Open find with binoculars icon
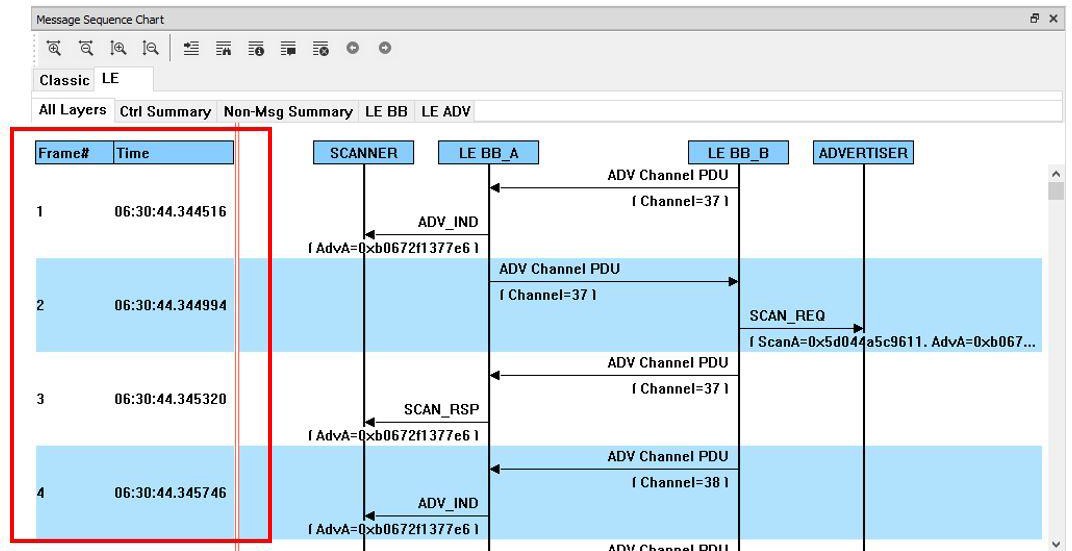1072x551 pixels. click(x=224, y=48)
